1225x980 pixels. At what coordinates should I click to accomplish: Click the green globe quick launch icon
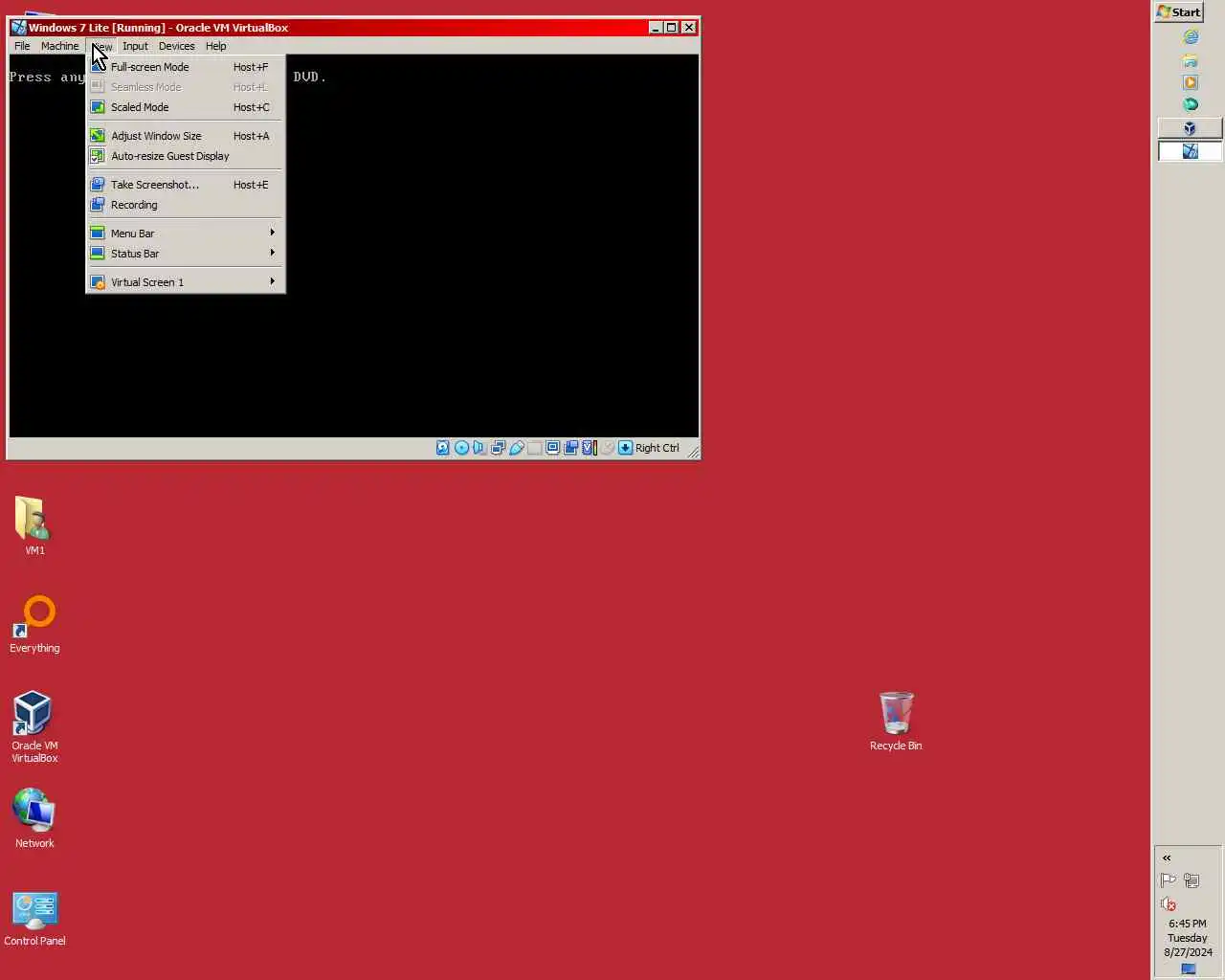point(1191,104)
